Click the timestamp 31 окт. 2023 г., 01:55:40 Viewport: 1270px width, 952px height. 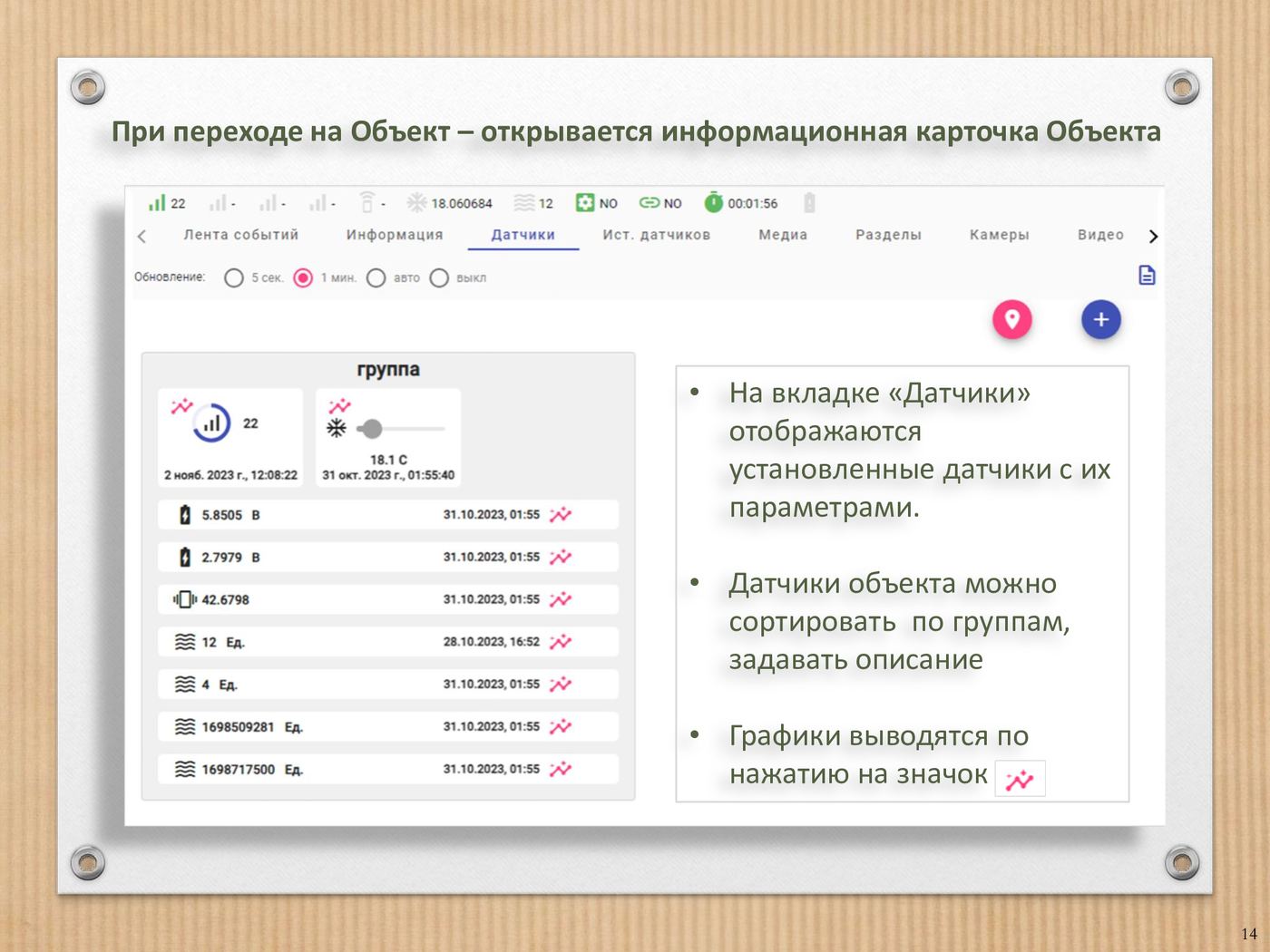(x=388, y=475)
